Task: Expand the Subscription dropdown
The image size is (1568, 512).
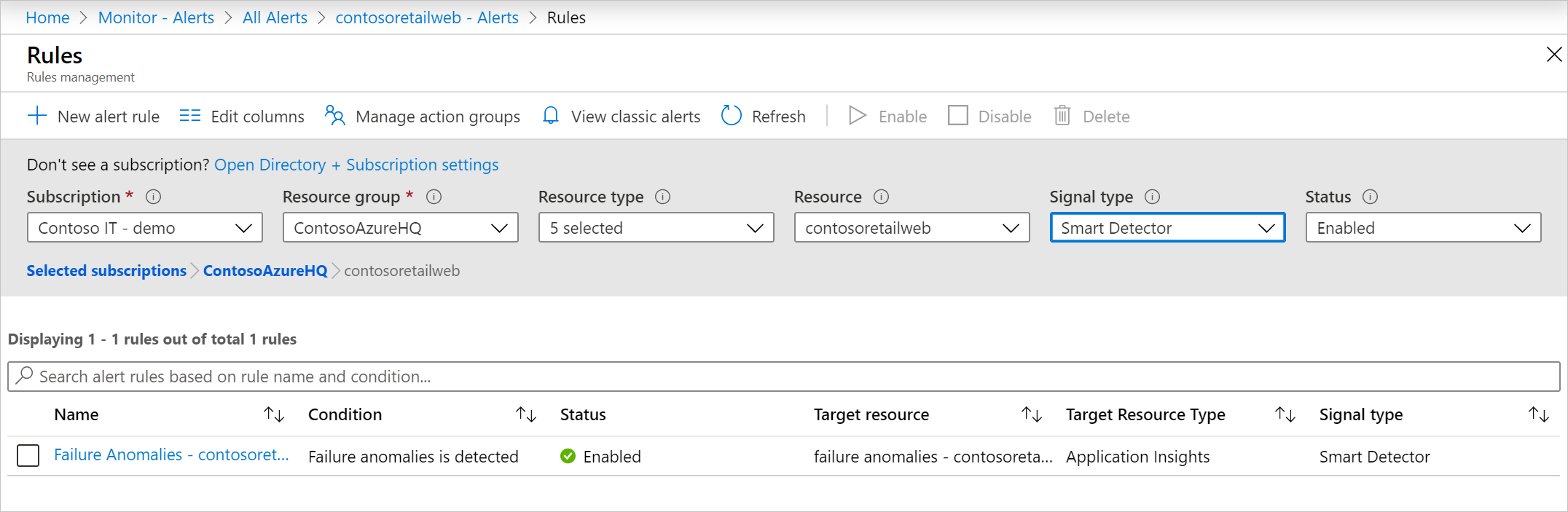Action: point(145,228)
